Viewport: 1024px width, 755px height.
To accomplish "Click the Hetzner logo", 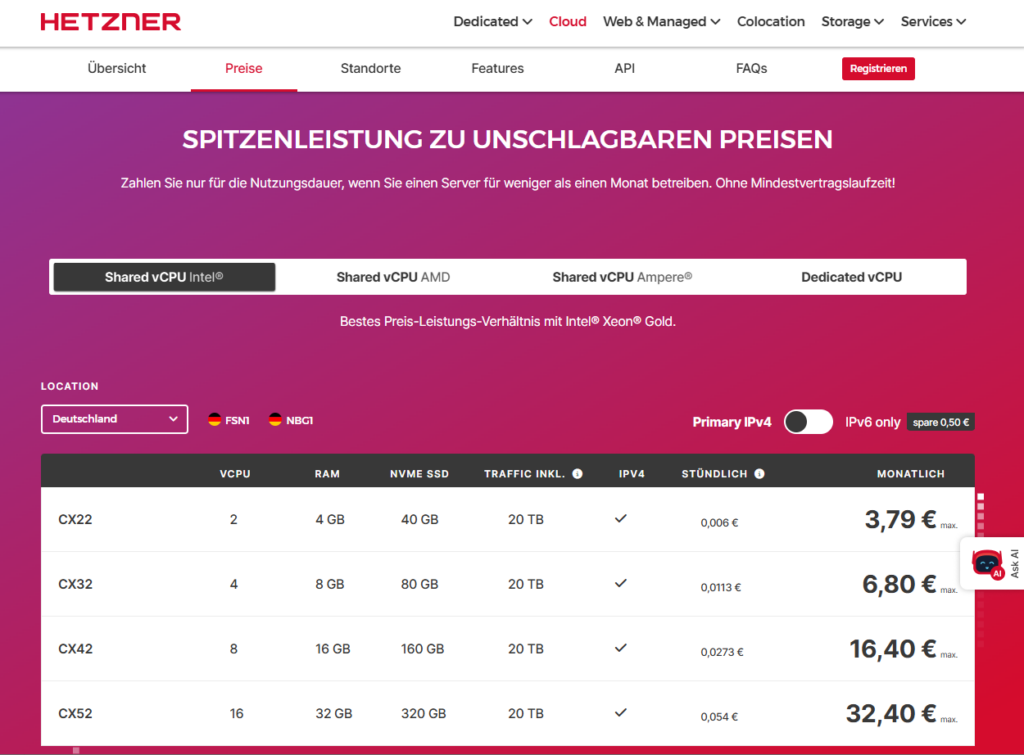I will point(110,22).
